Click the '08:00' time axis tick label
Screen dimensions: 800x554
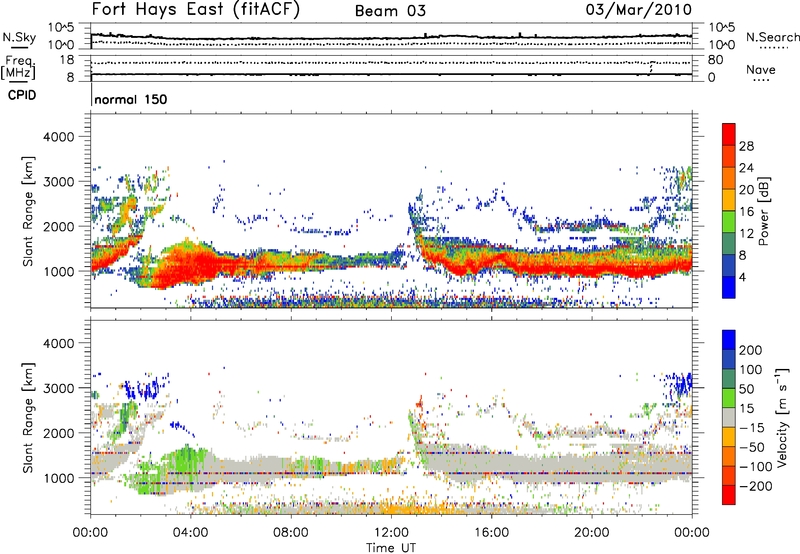291,533
